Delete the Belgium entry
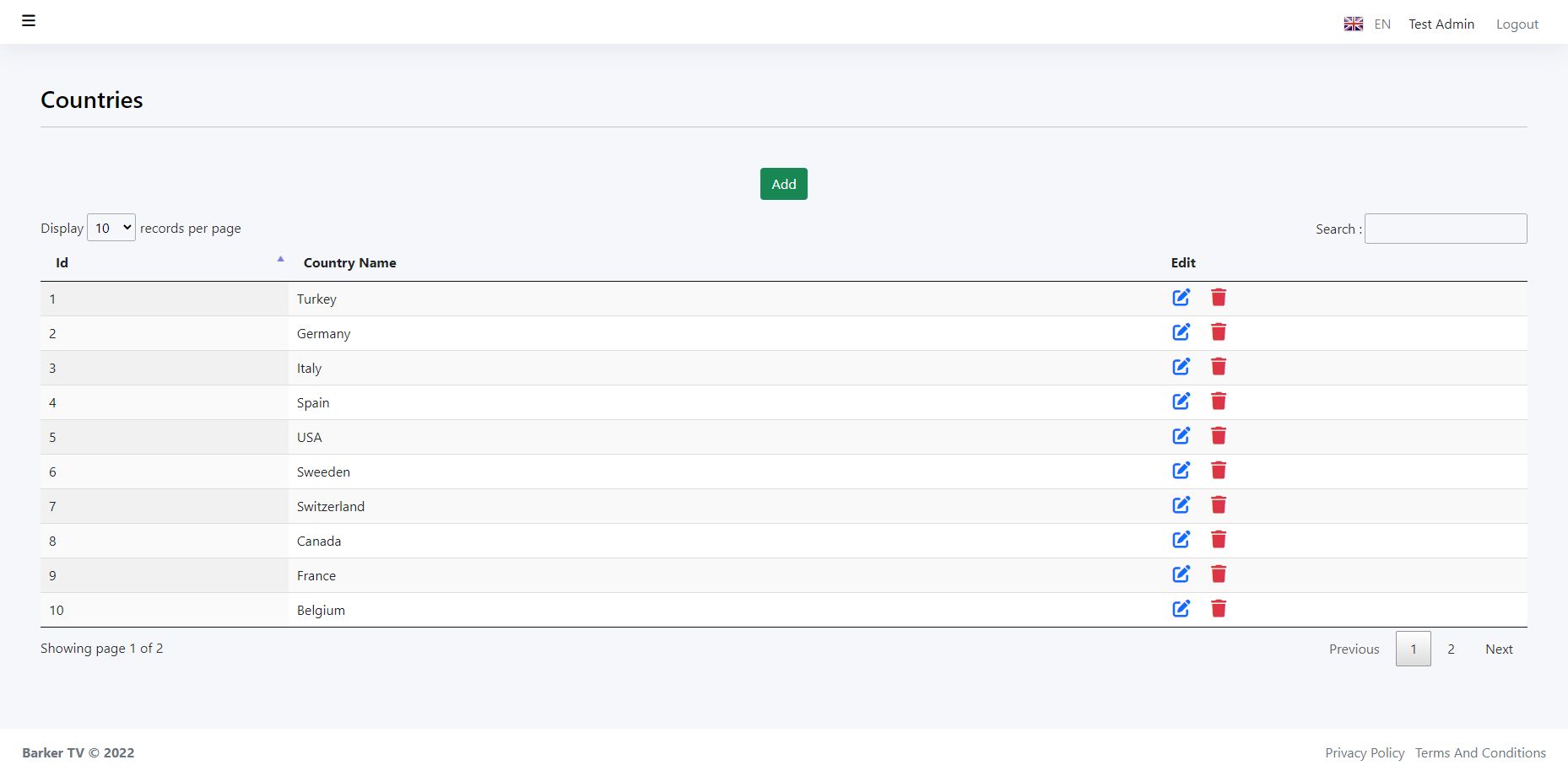1568x776 pixels. [1218, 609]
